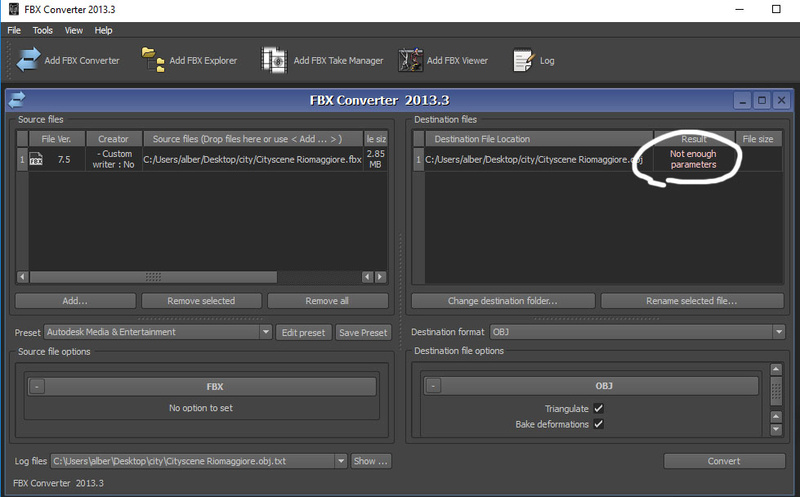Screen dimensions: 800x497
Task: Click the Remove all button
Action: point(328,301)
